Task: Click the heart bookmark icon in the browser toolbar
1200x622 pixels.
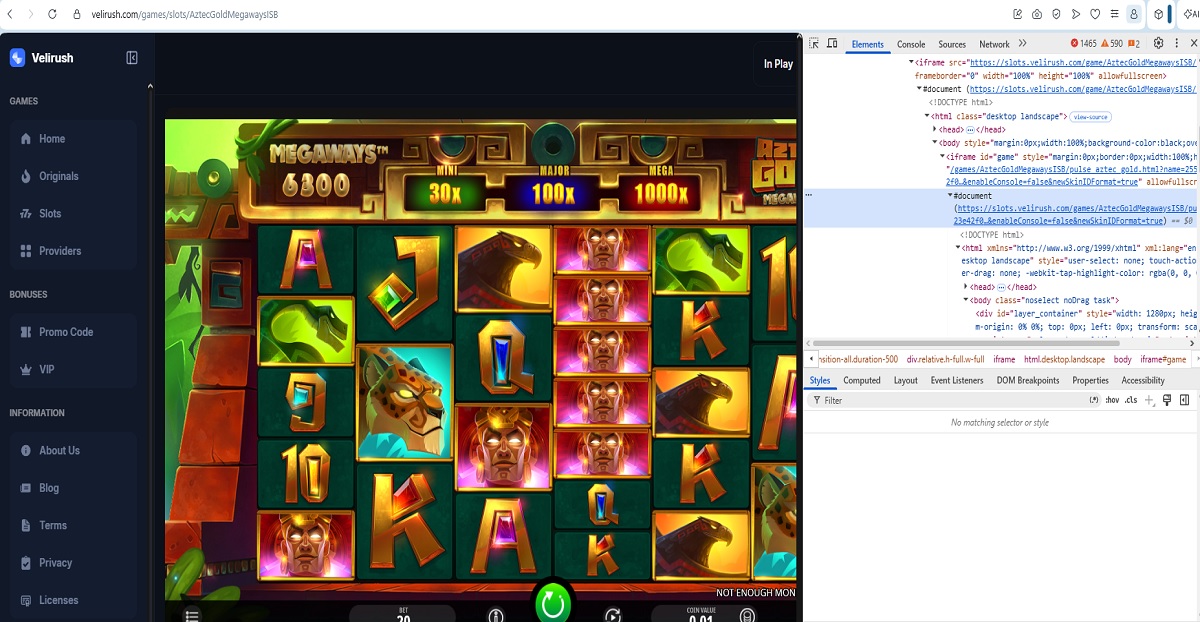Action: [x=1095, y=15]
